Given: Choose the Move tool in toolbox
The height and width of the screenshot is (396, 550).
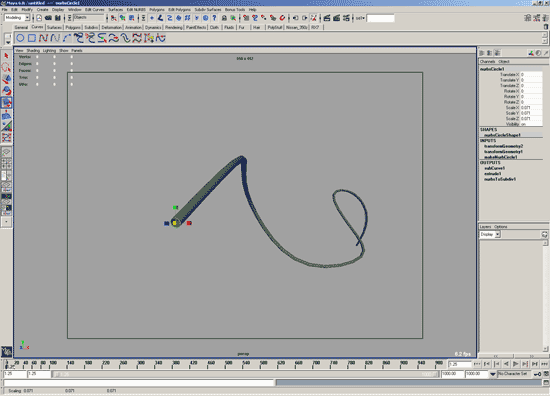Looking at the screenshot, I should pos(6,79).
